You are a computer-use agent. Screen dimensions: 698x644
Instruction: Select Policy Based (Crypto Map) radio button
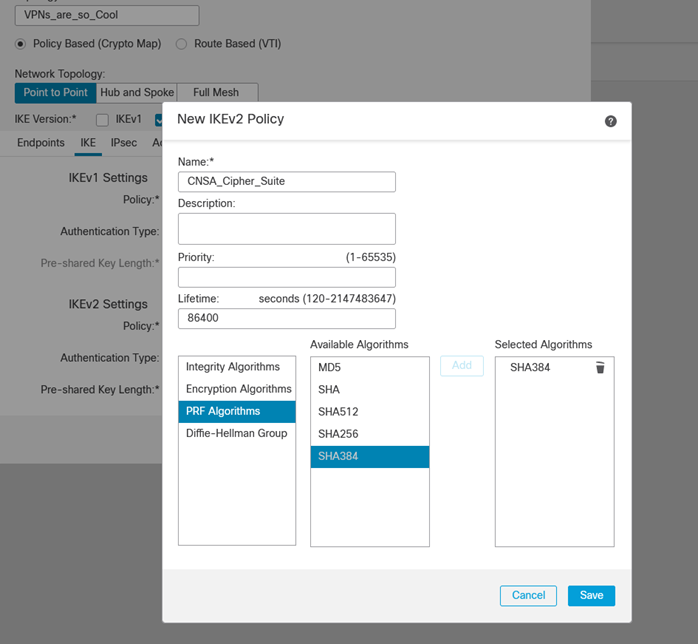tap(20, 44)
